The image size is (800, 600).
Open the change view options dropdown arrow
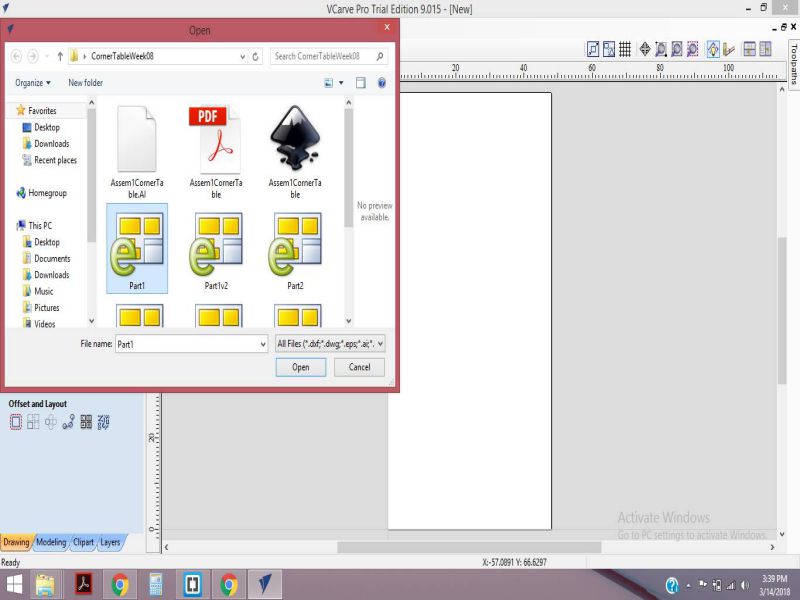341,83
